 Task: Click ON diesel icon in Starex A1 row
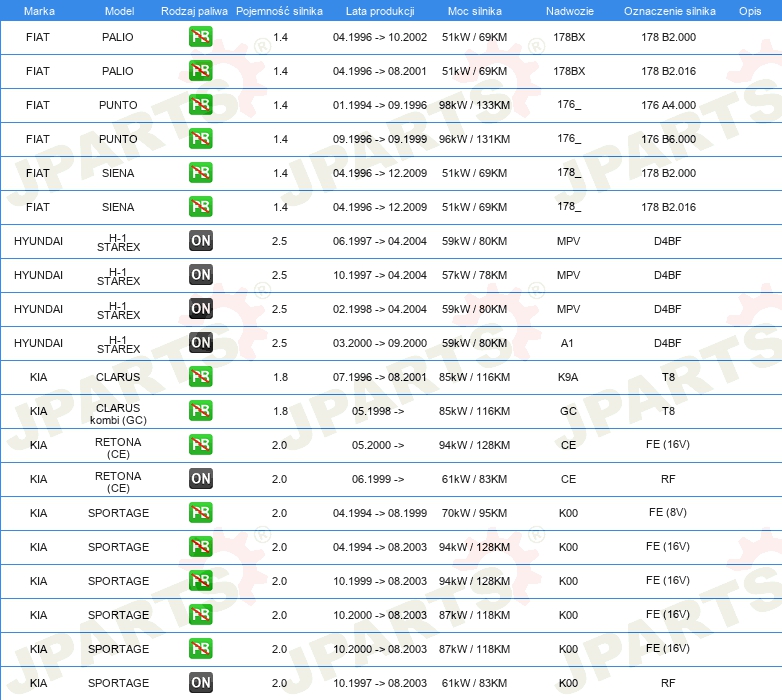[200, 343]
